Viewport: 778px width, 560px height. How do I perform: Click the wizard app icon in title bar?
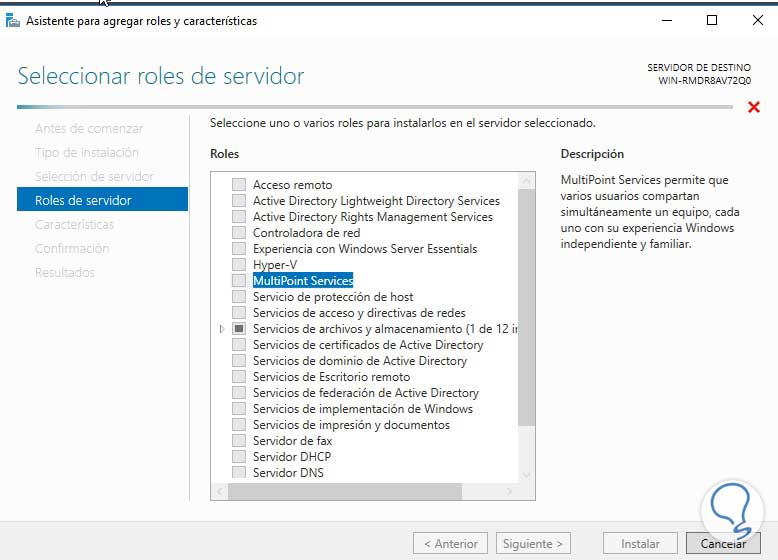(x=12, y=20)
